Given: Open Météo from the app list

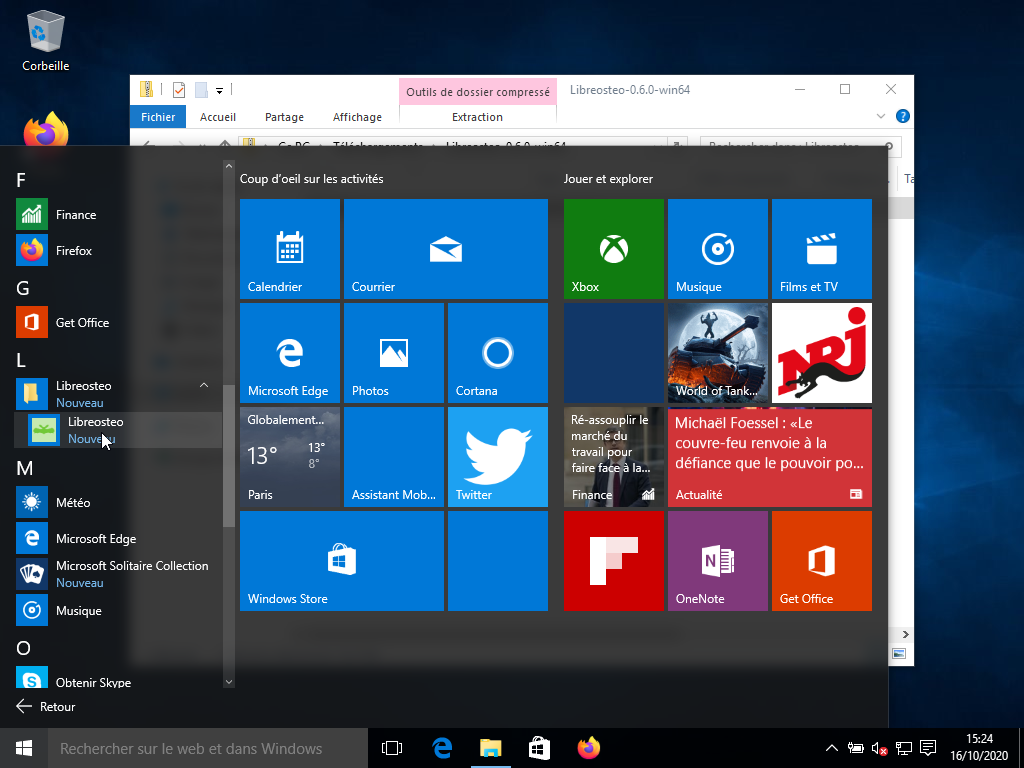Looking at the screenshot, I should click(118, 502).
